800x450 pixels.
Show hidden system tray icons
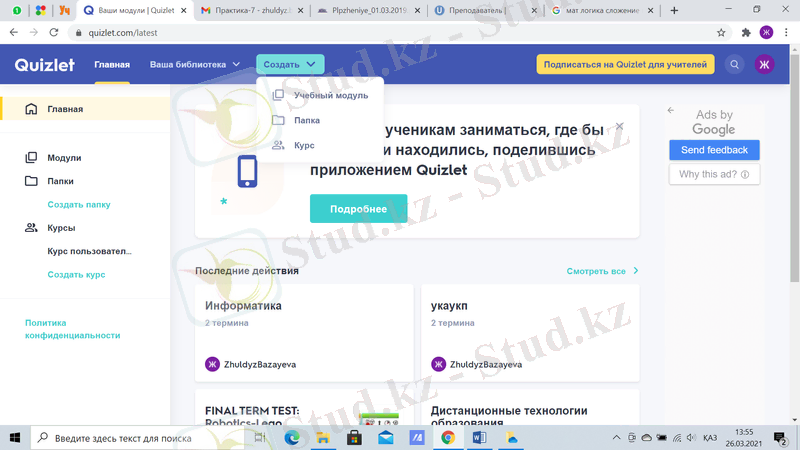[x=616, y=438]
